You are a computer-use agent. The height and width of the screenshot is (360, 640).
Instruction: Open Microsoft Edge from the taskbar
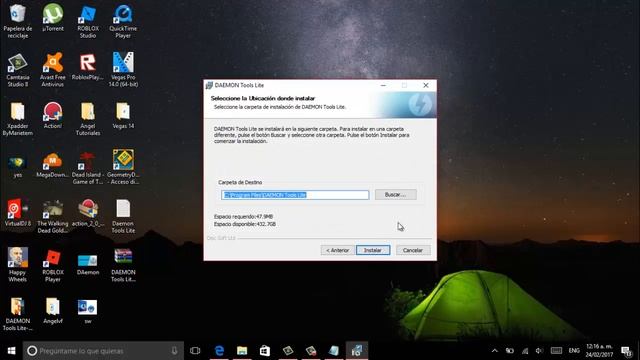(219, 351)
